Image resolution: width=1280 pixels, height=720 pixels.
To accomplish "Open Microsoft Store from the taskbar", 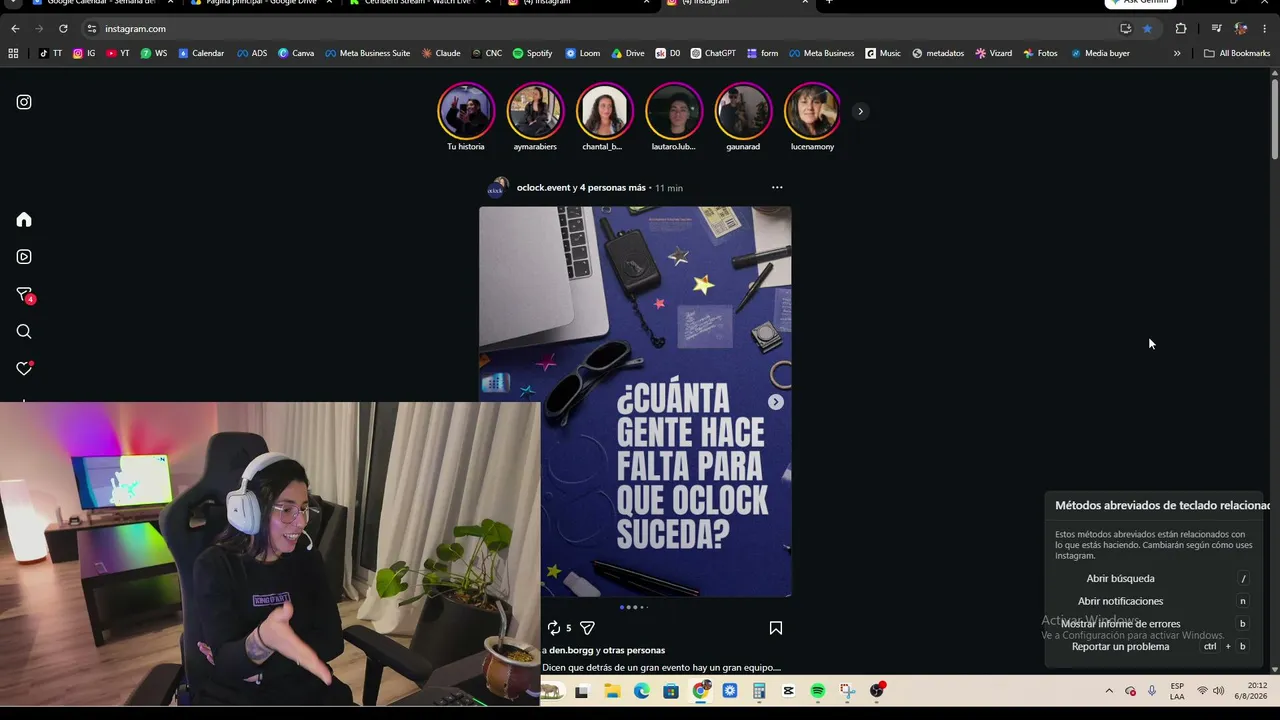I will pos(671,691).
